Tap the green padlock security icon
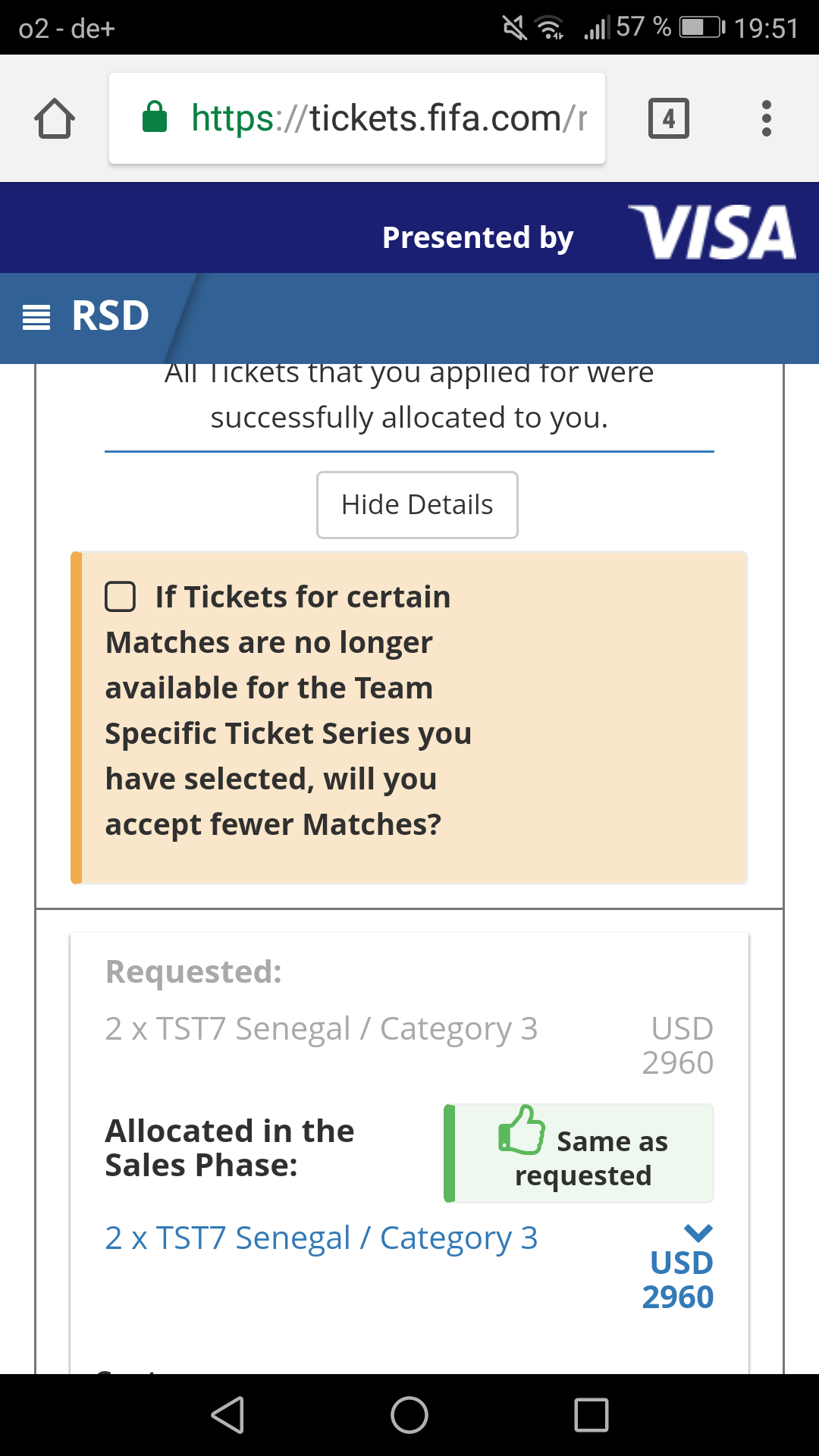This screenshot has width=819, height=1456. tap(155, 118)
